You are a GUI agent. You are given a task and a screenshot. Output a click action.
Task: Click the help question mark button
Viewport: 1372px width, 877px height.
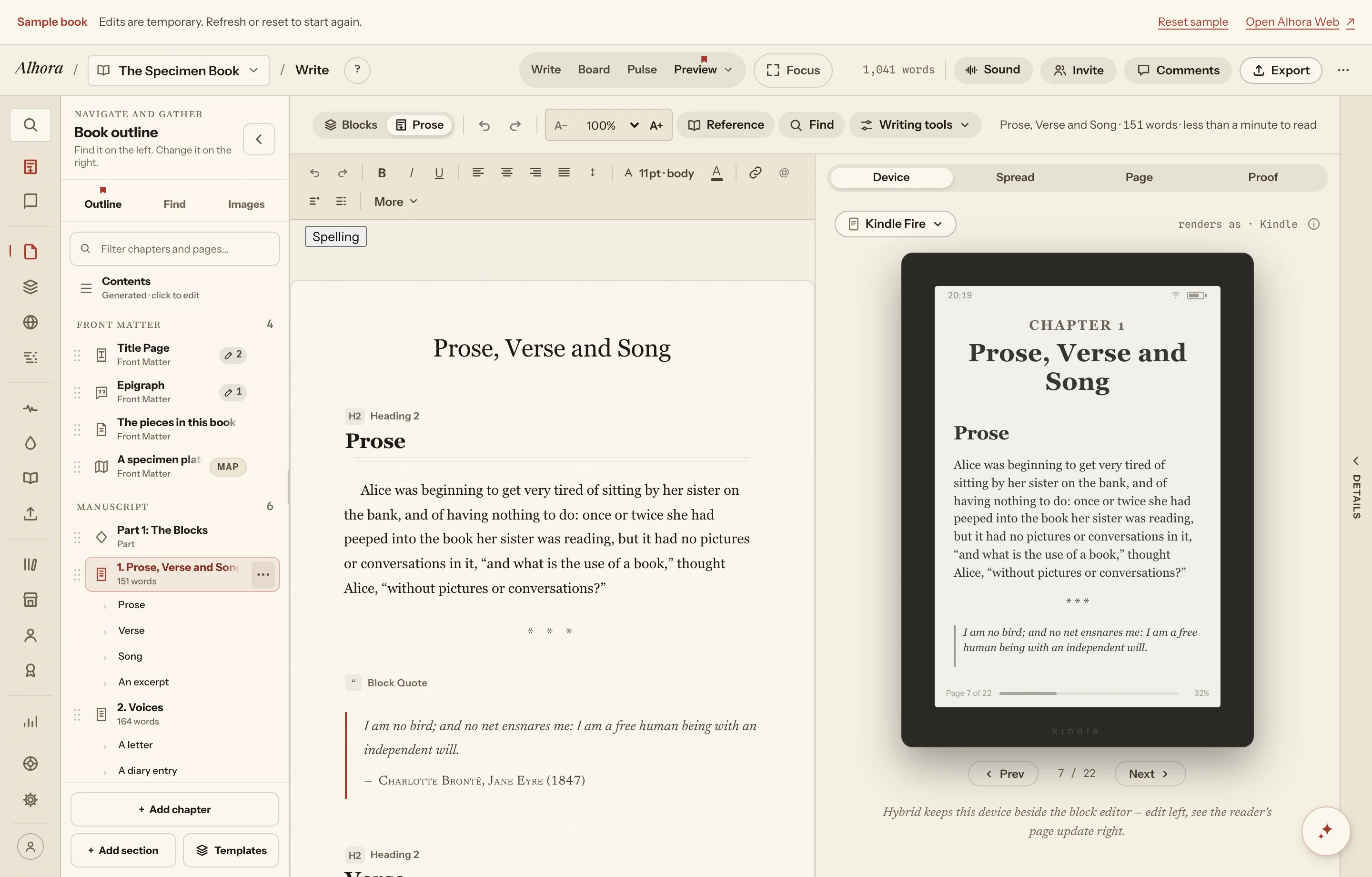pyautogui.click(x=357, y=70)
